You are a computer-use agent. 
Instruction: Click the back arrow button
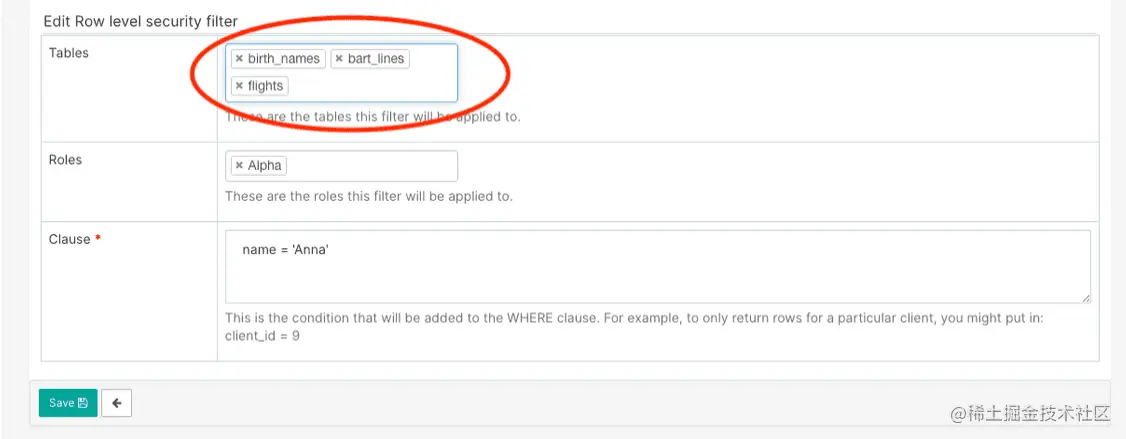[116, 403]
